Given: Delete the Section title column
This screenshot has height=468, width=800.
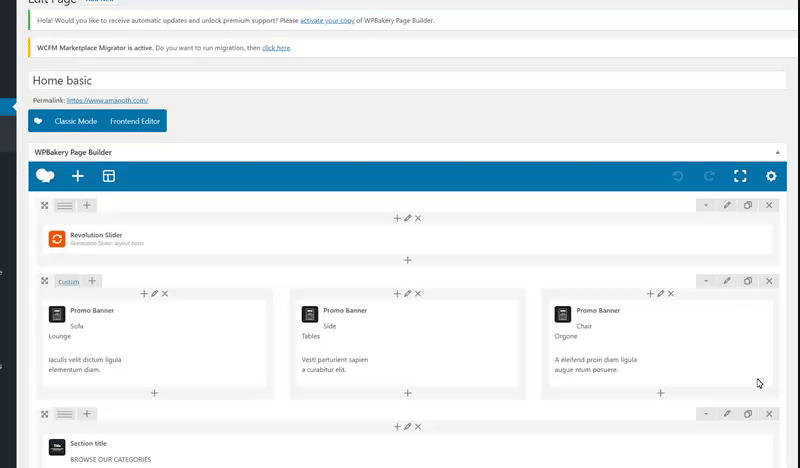Looking at the screenshot, I should [x=418, y=427].
